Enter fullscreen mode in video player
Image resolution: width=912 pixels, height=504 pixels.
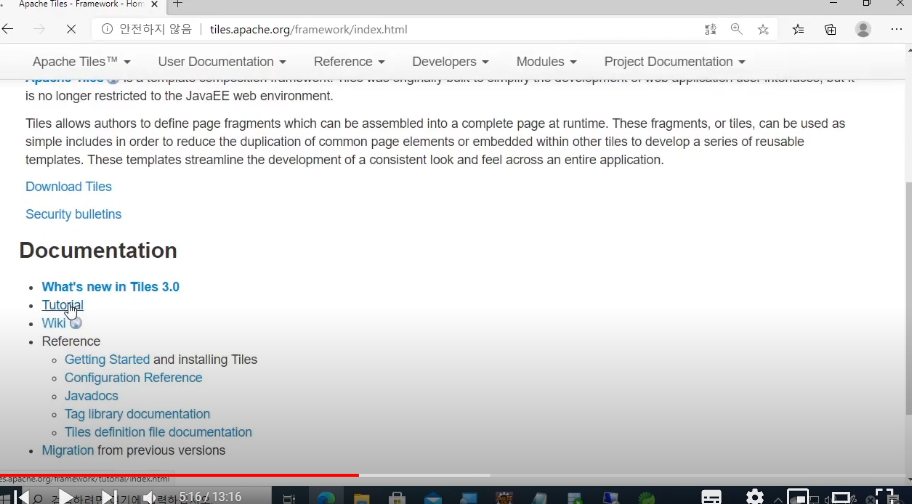[884, 497]
